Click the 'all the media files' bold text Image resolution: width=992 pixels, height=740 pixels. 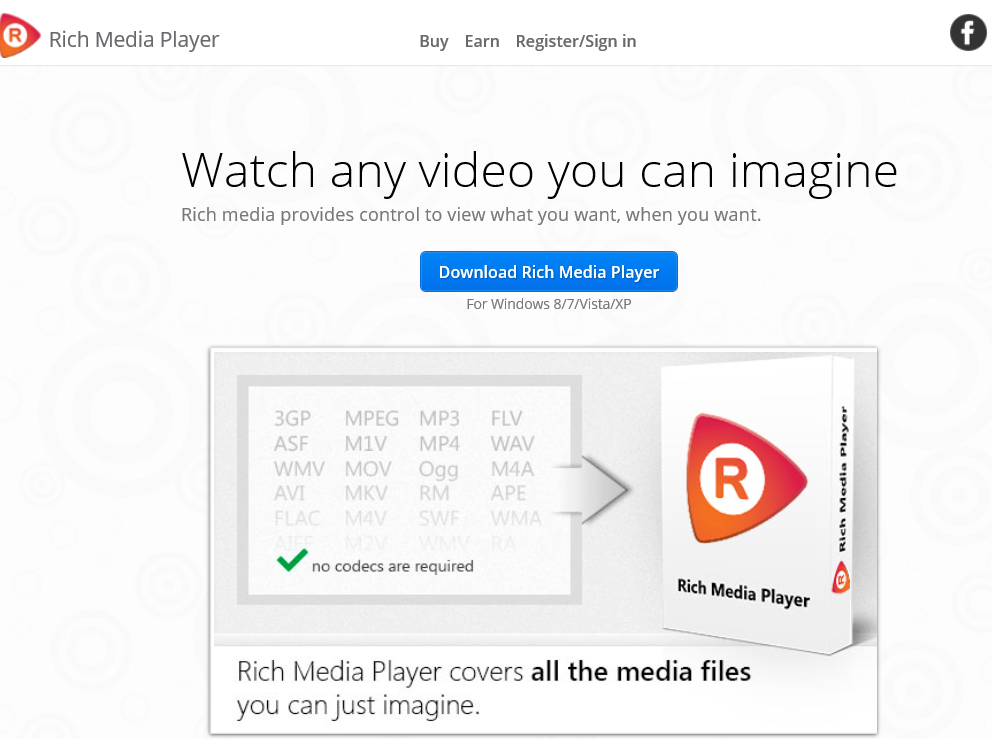pos(641,672)
